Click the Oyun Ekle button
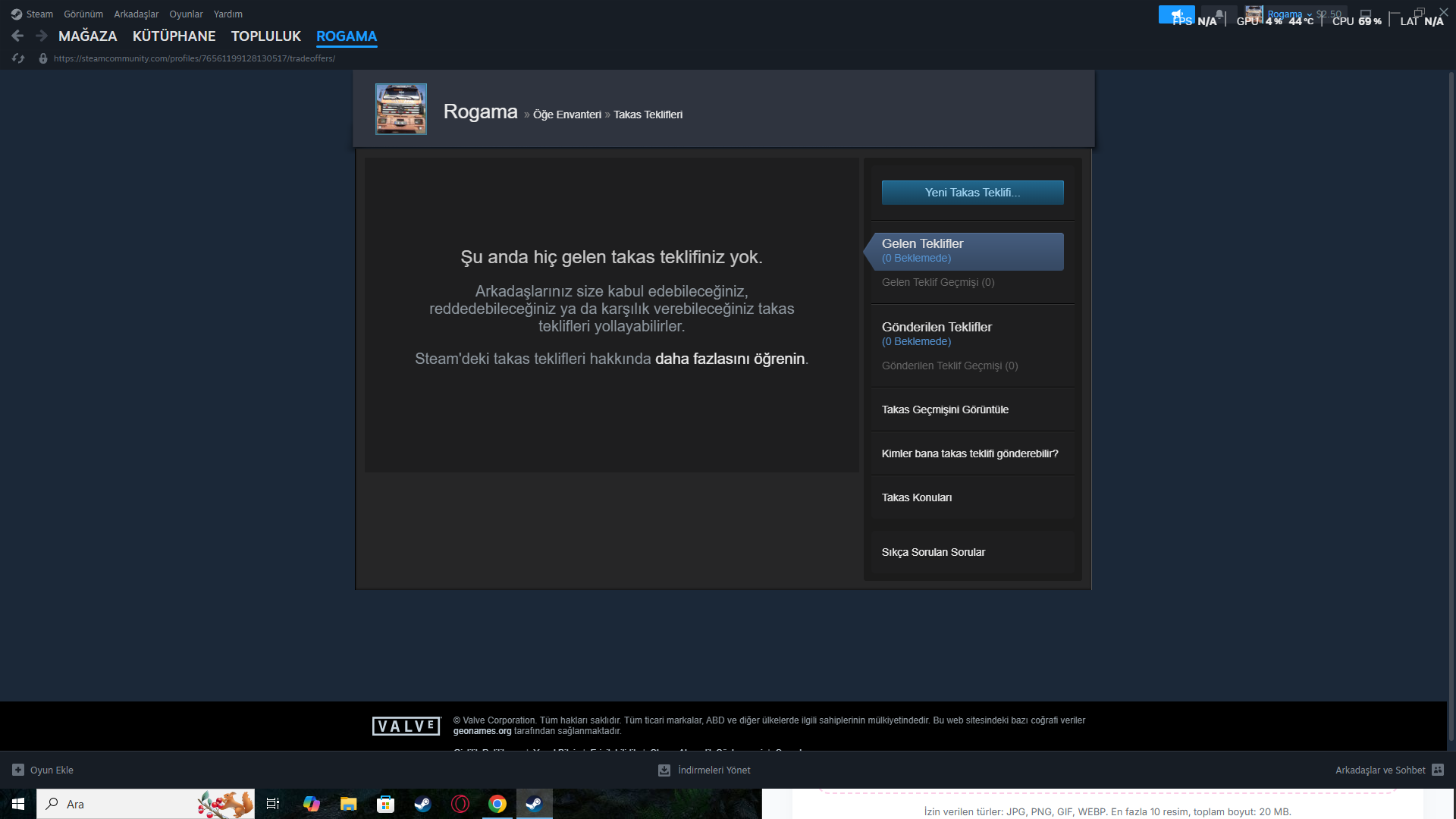Viewport: 1456px width, 819px height. pos(43,770)
